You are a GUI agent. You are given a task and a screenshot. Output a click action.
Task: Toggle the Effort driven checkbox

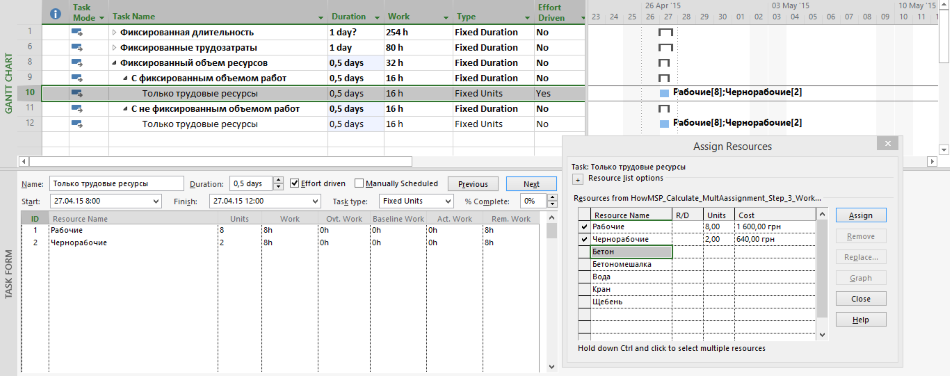click(295, 183)
